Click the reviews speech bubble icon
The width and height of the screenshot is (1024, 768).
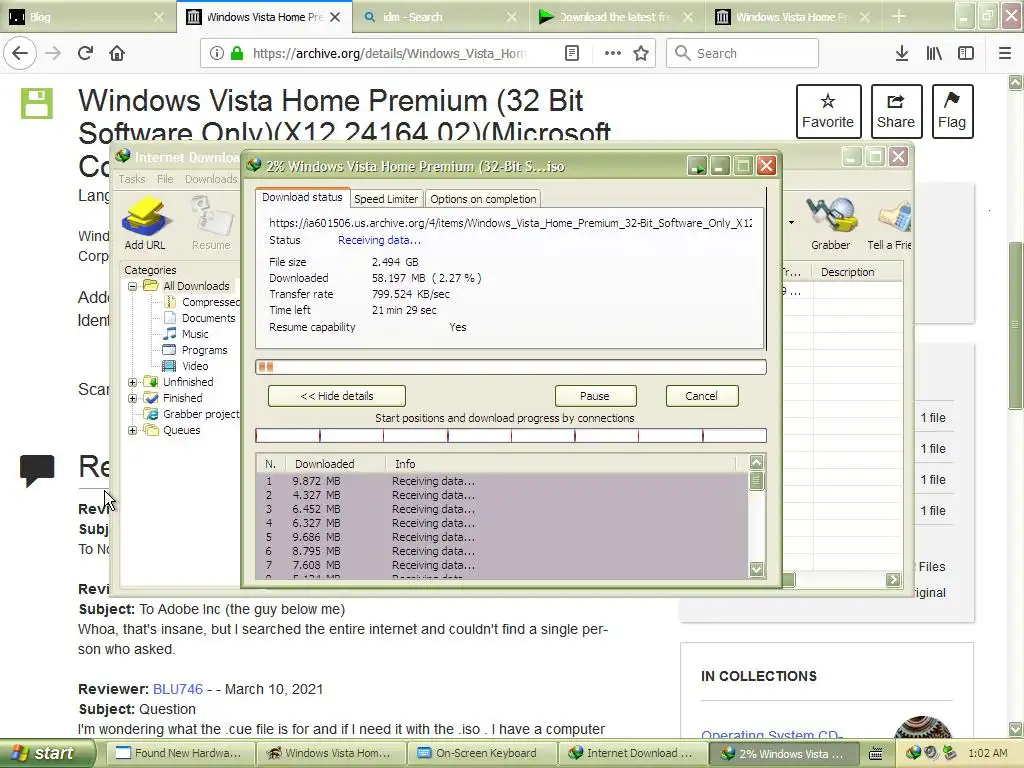point(37,470)
